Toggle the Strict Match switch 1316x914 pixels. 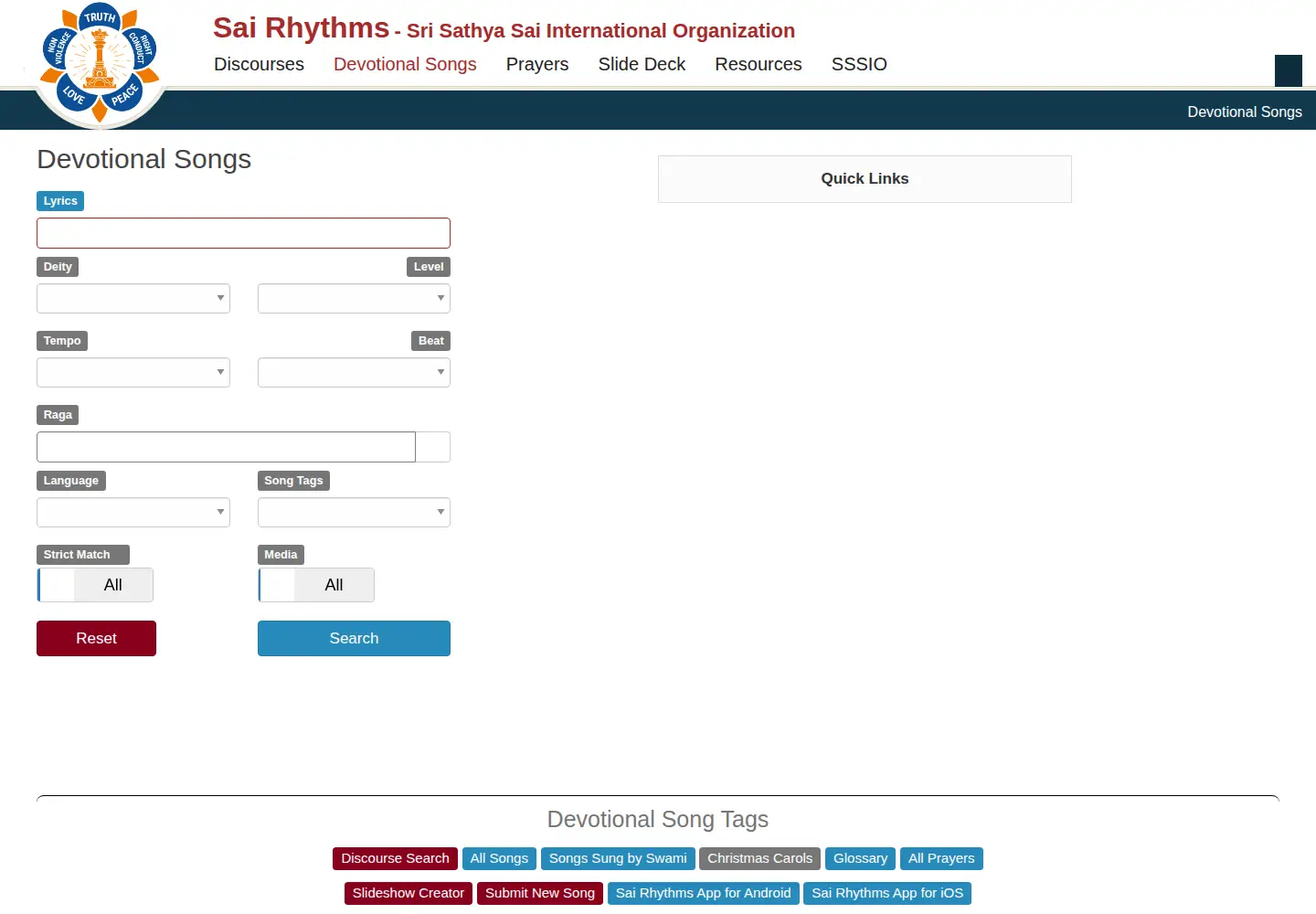point(95,585)
